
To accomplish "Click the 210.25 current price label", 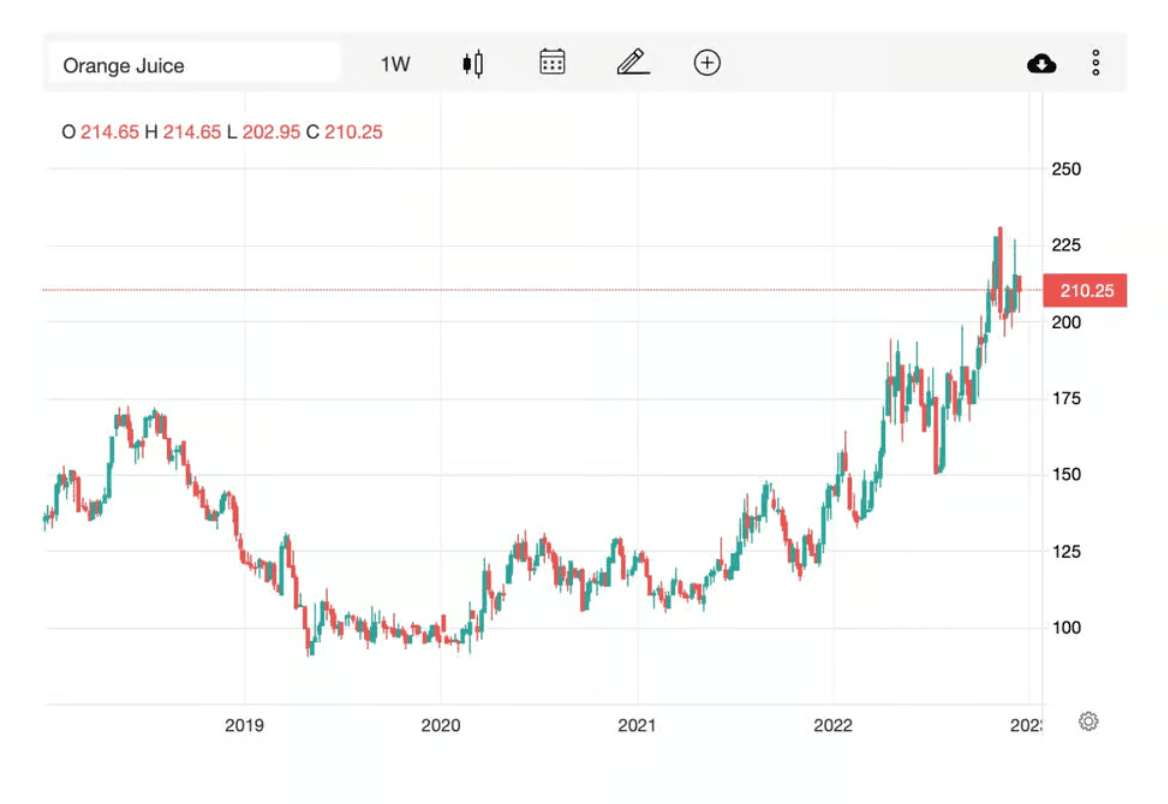I will point(1085,291).
